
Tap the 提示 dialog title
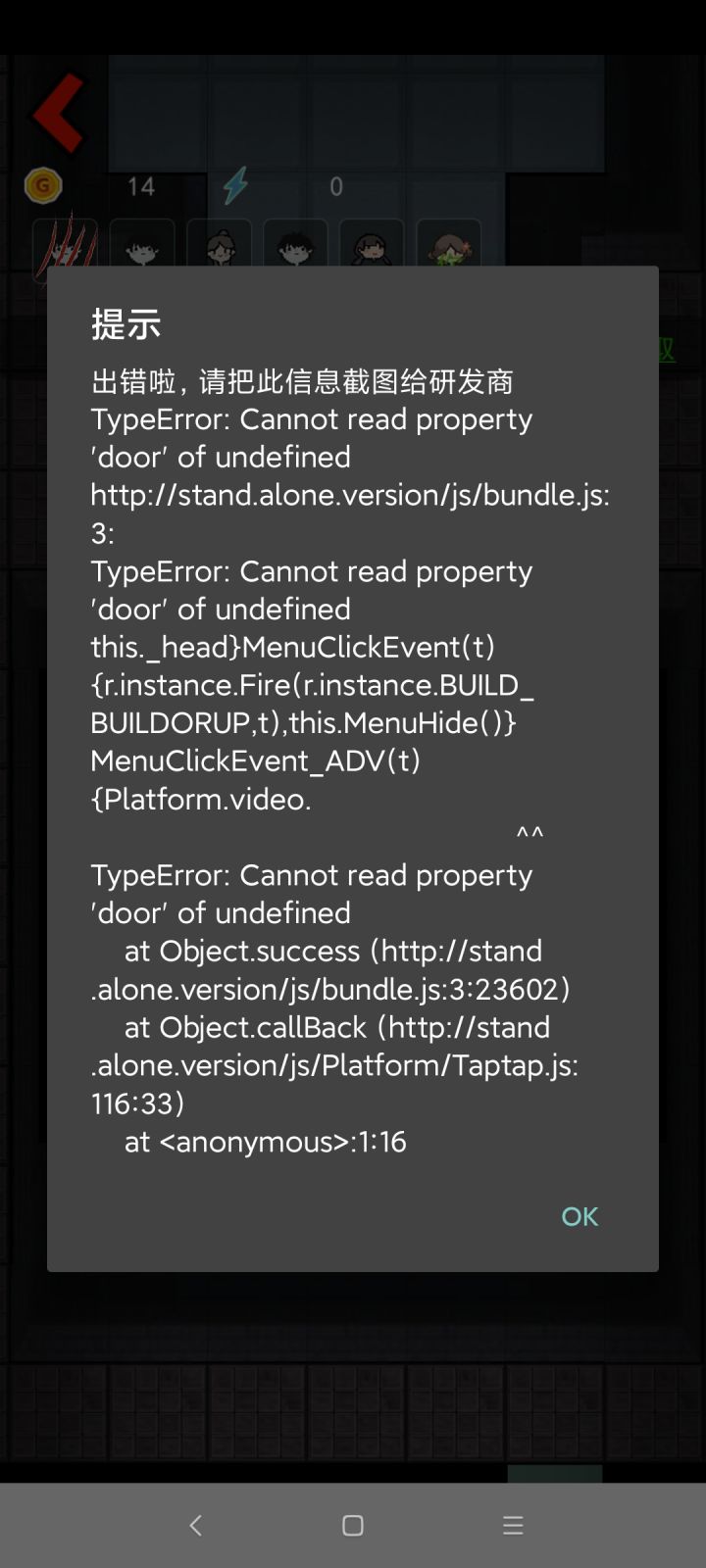(126, 323)
